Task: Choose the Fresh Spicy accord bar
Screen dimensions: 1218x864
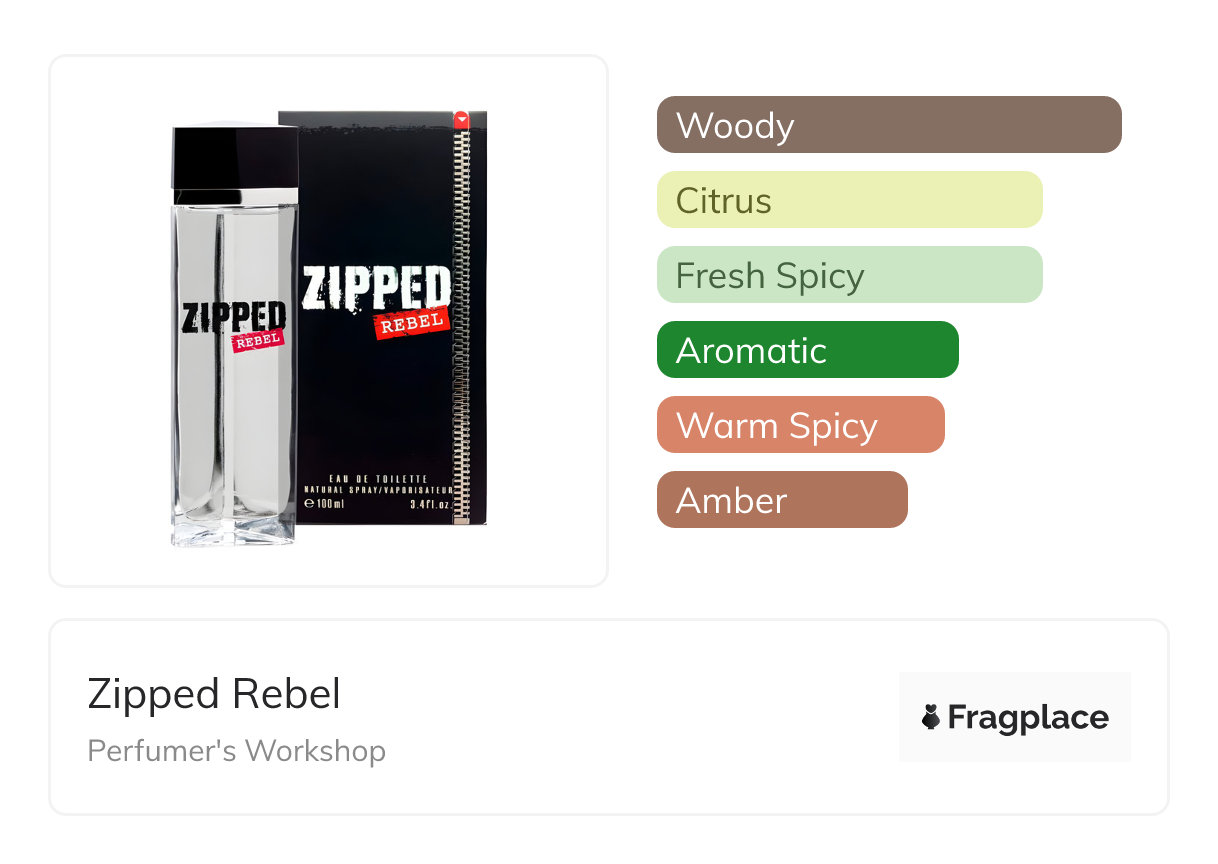Action: coord(849,275)
